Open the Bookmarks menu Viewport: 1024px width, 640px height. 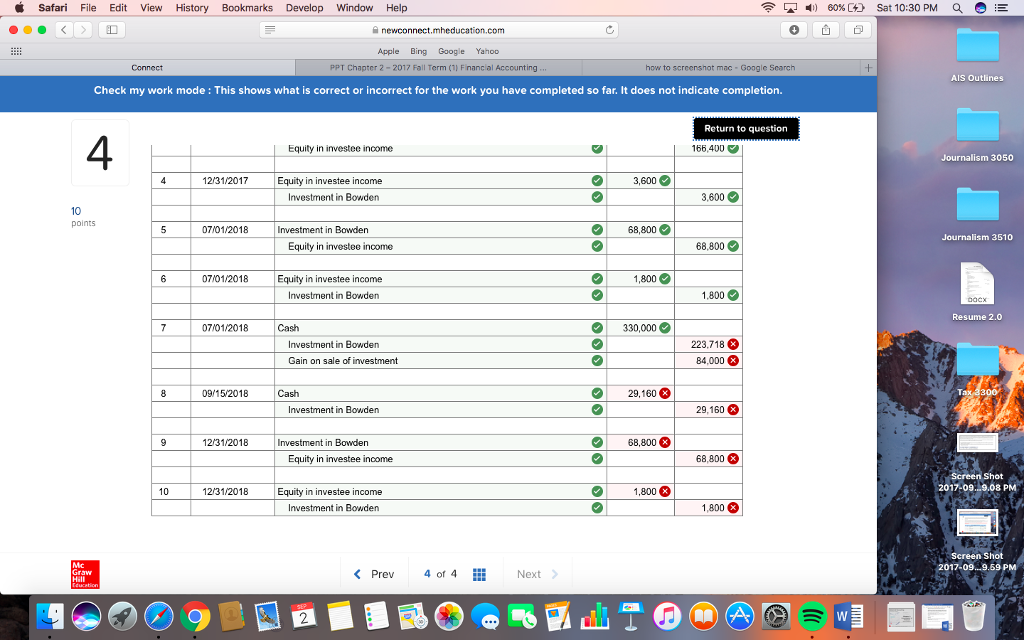(247, 8)
